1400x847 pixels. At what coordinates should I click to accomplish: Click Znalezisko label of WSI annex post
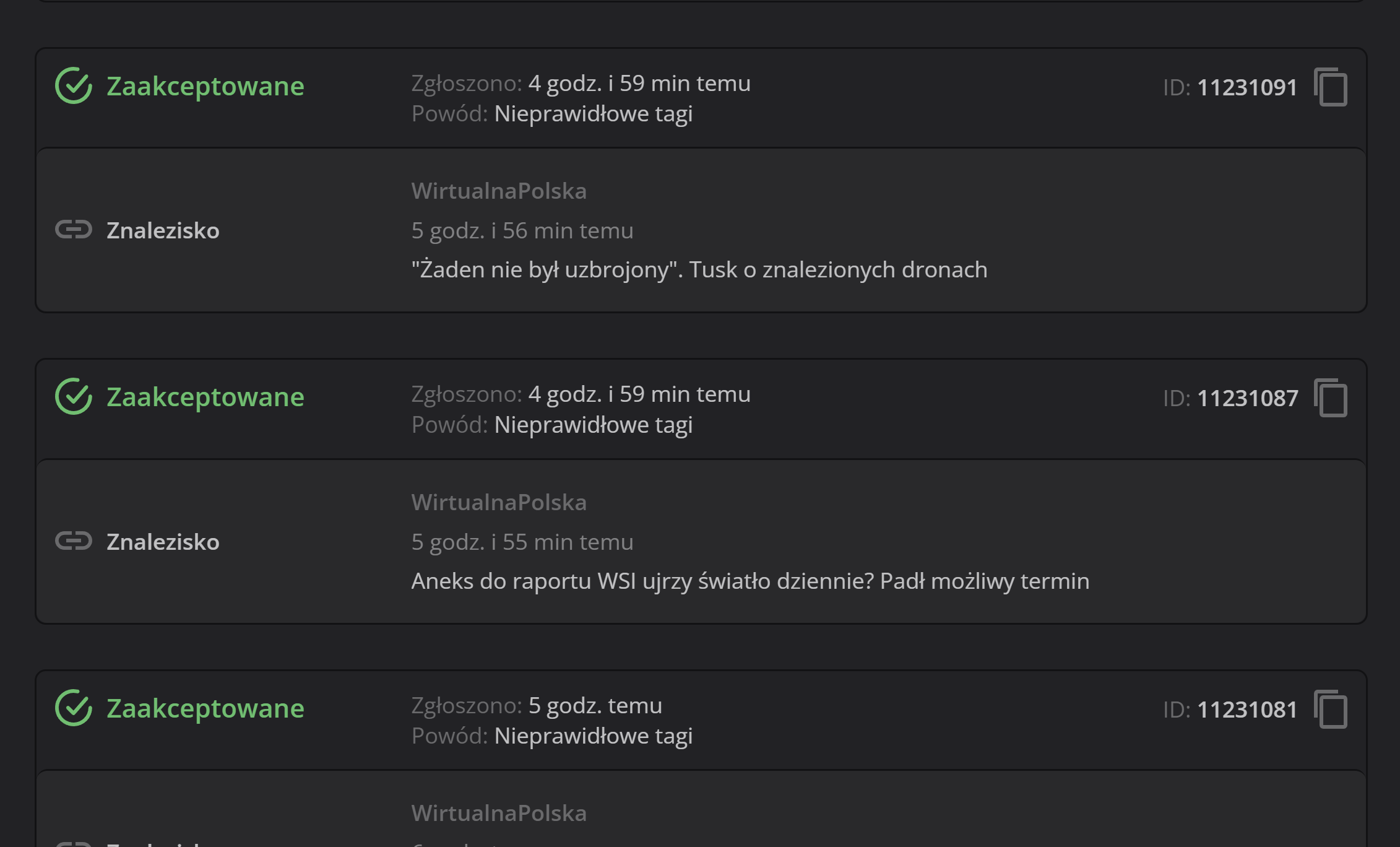point(163,542)
